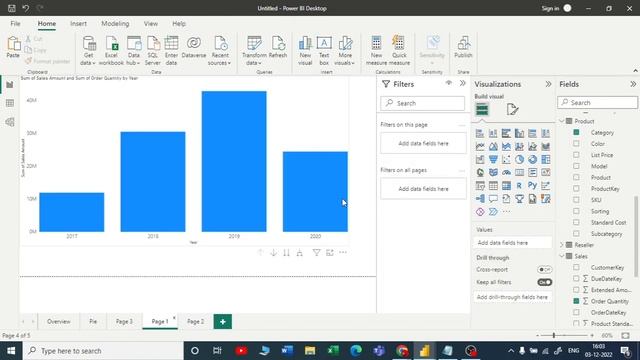Collapse the ribbon with the caret
This screenshot has width=640, height=360.
click(x=635, y=71)
